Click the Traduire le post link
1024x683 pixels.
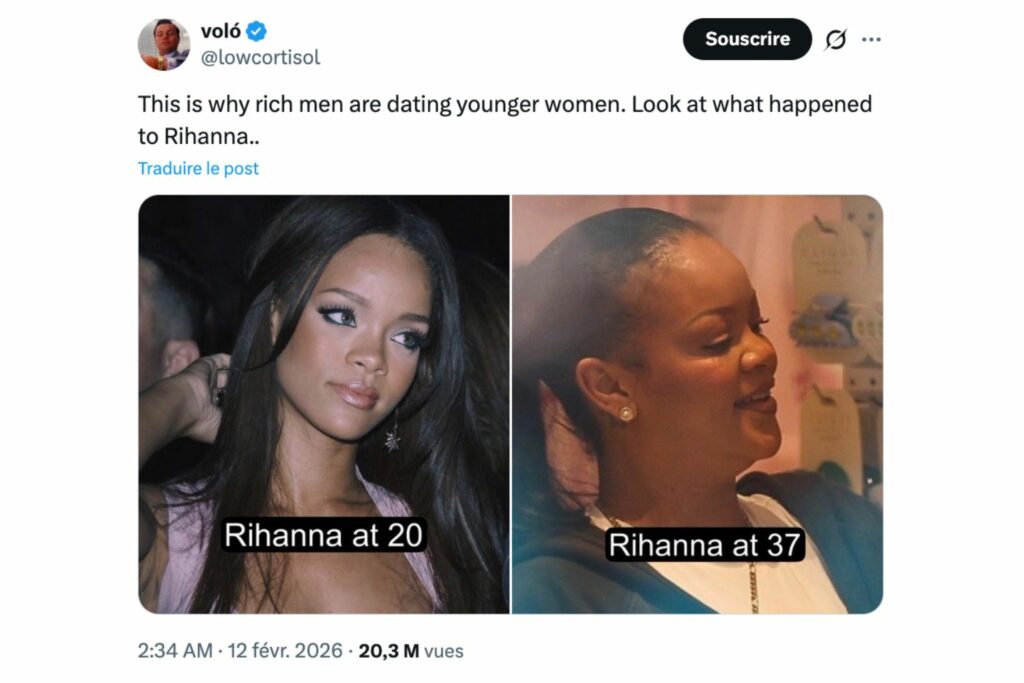click(x=198, y=168)
